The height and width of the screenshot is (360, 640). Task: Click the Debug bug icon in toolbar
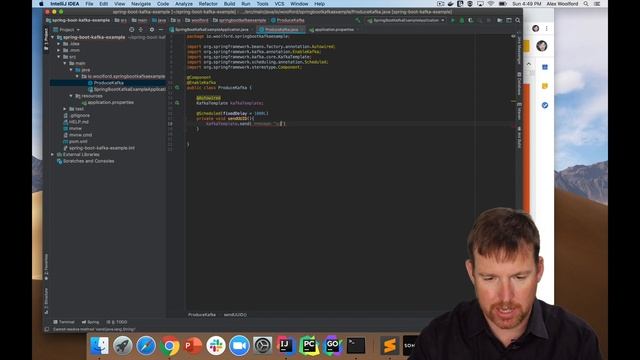point(462,20)
